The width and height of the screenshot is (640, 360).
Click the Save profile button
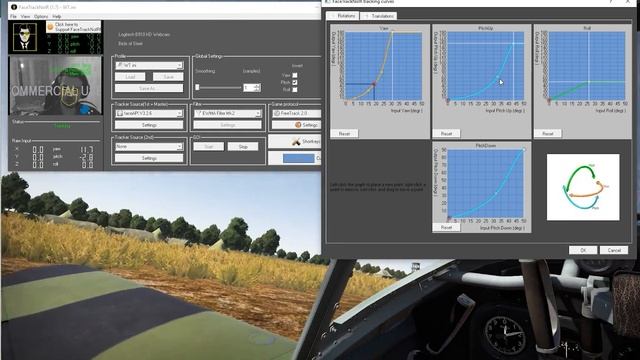[168, 77]
